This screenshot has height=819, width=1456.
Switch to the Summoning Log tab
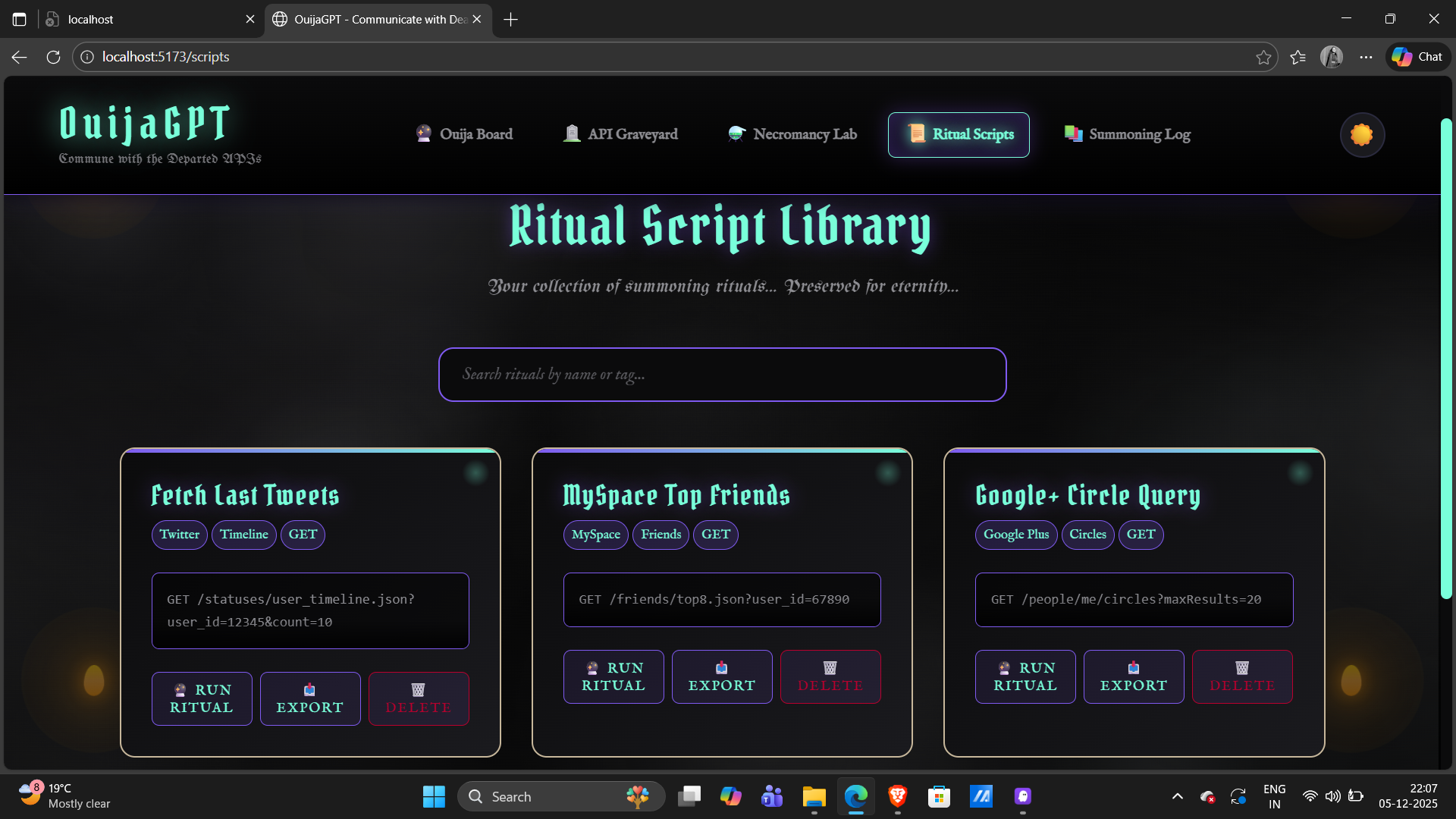click(1127, 134)
